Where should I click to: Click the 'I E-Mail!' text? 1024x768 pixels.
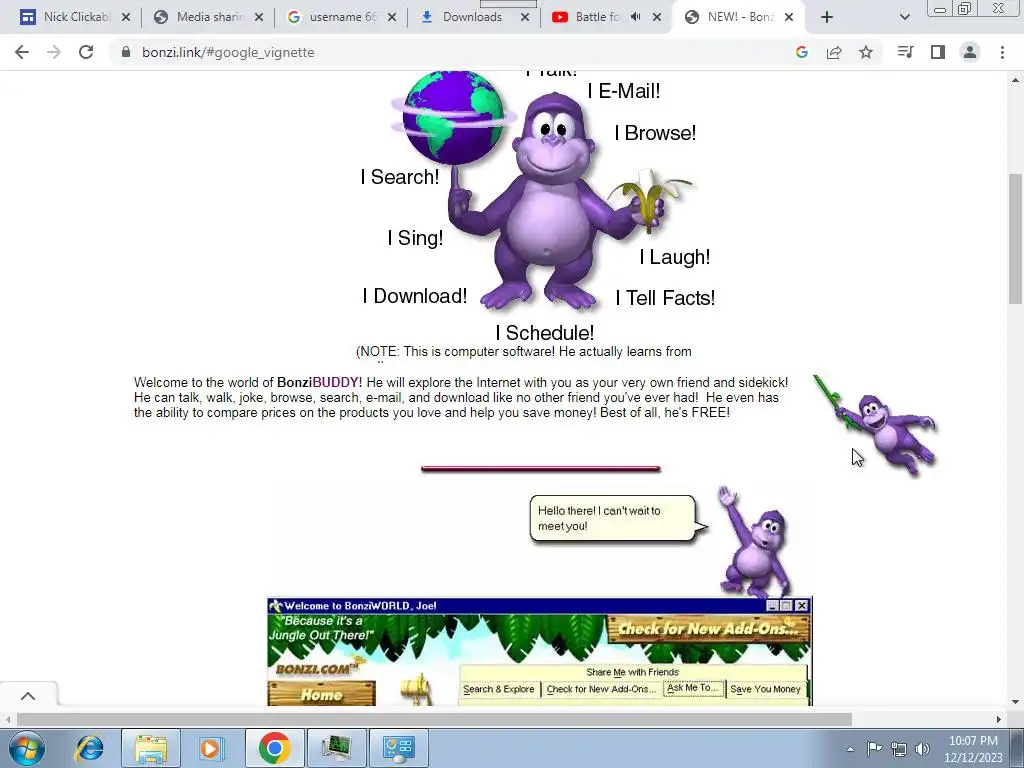(624, 91)
